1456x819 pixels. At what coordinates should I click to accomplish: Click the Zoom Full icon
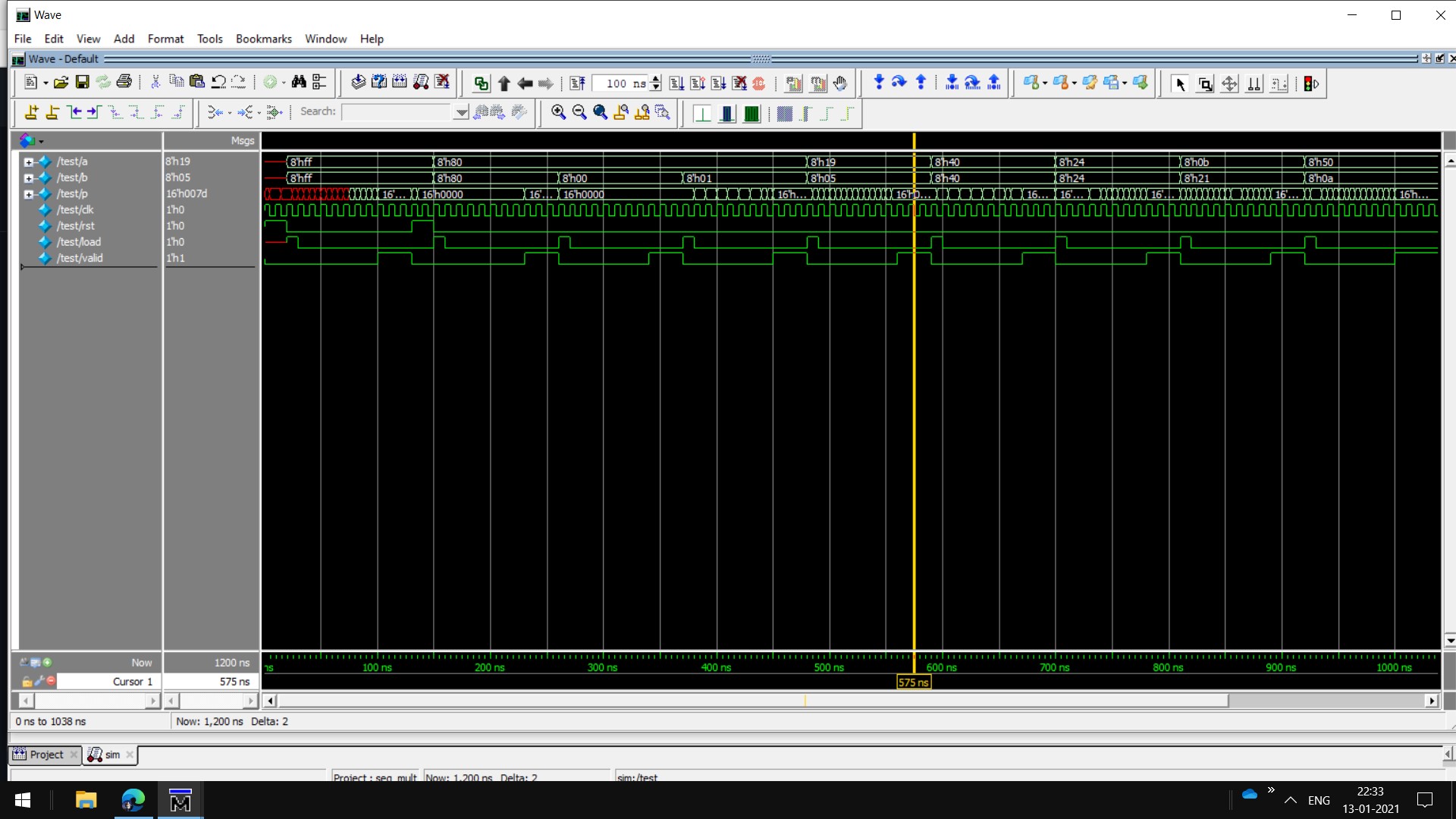pyautogui.click(x=600, y=112)
